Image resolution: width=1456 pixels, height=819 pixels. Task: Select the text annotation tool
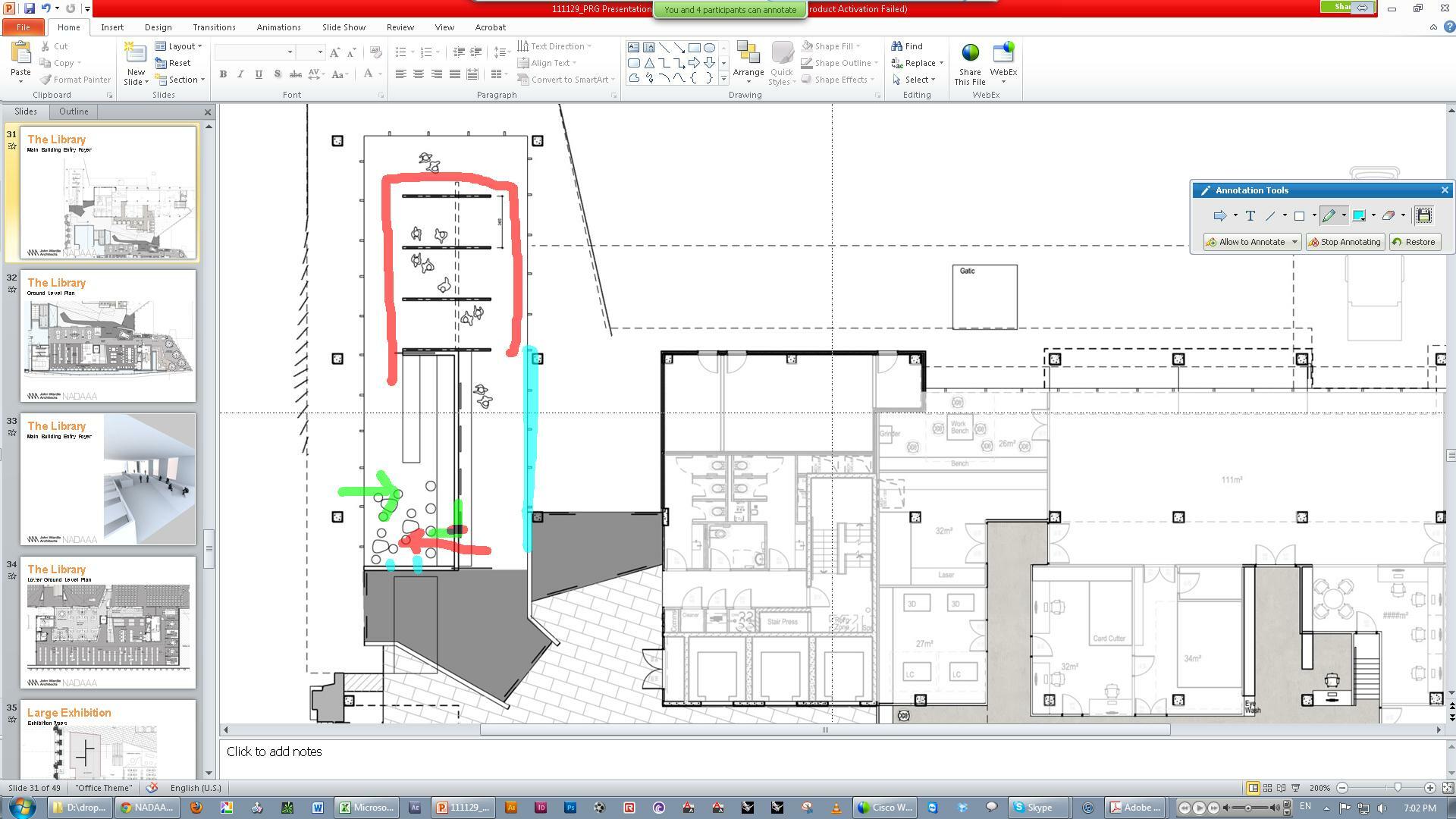tap(1250, 216)
